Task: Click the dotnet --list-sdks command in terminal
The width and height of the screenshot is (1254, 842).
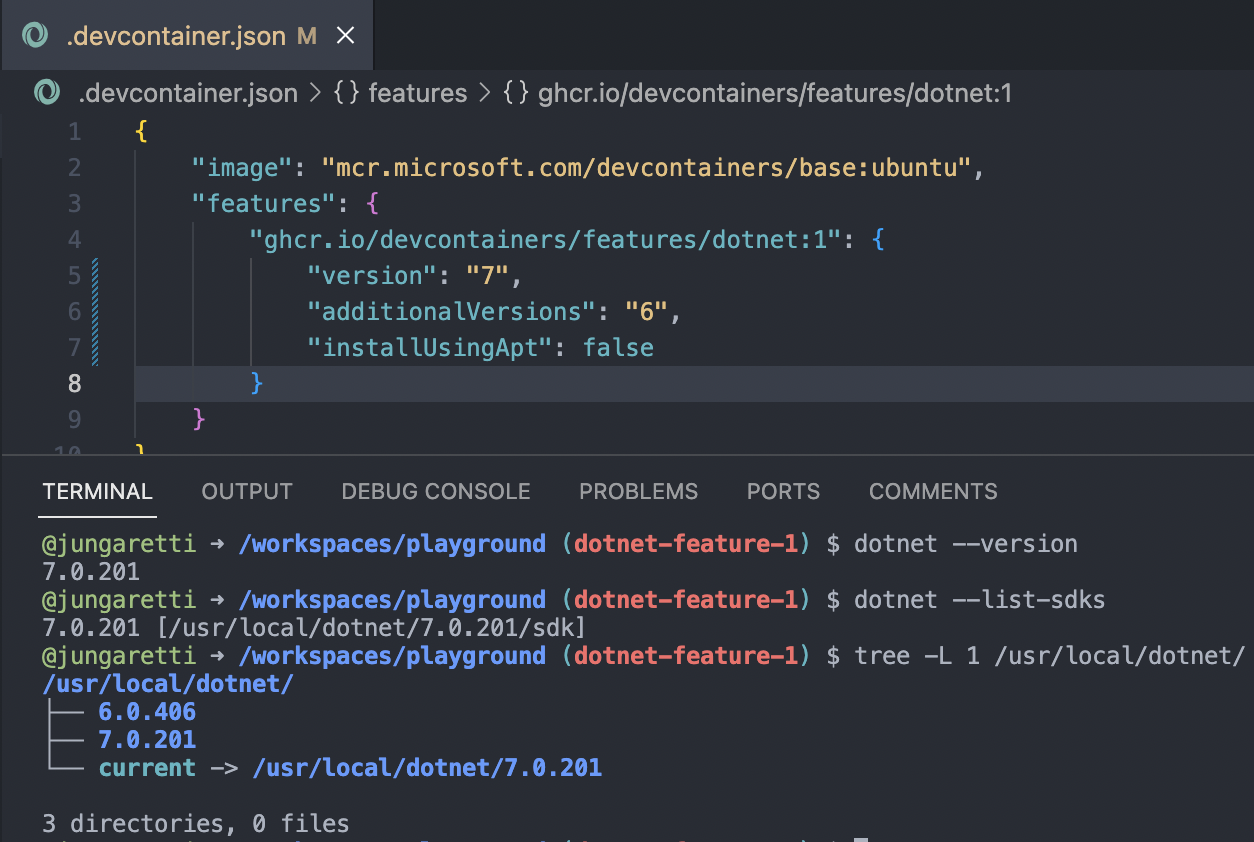Action: pos(980,600)
